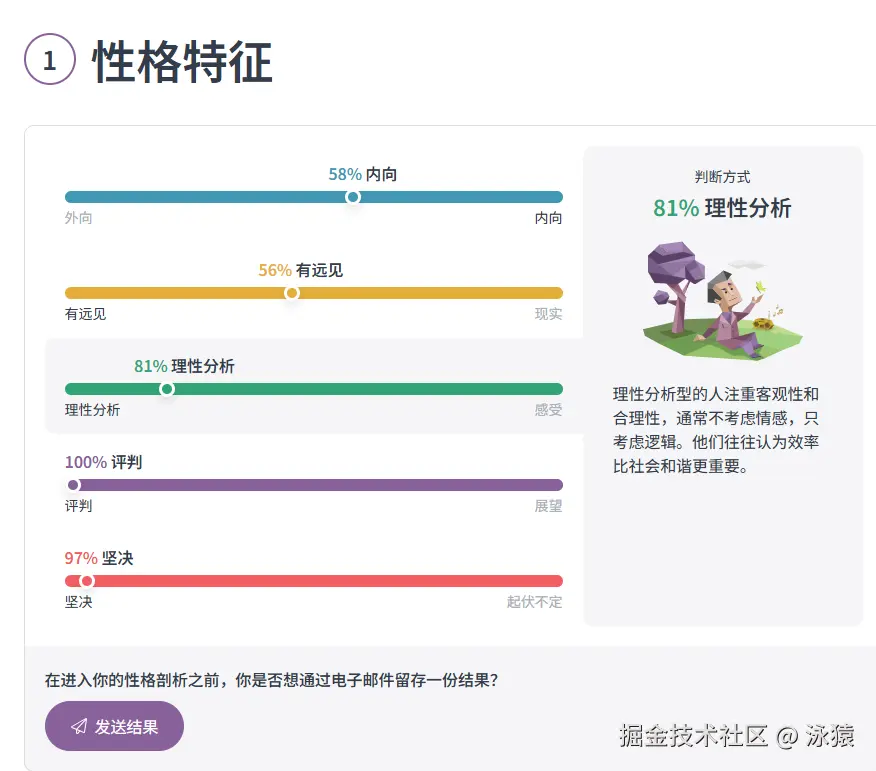Viewport: 876px width, 771px height.
Task: Click the 发送结果 button
Action: click(114, 727)
